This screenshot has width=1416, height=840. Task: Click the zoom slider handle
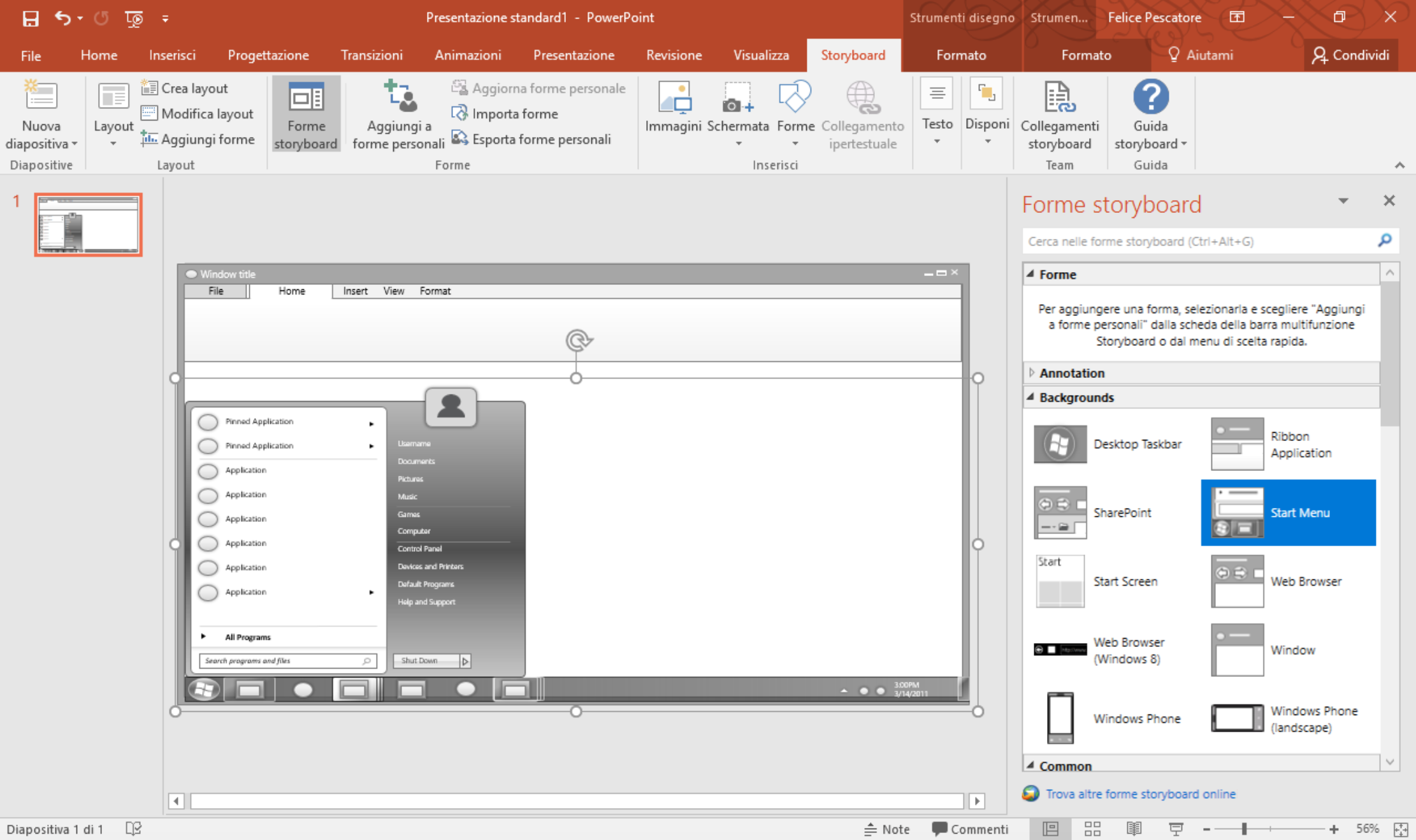[1243, 829]
